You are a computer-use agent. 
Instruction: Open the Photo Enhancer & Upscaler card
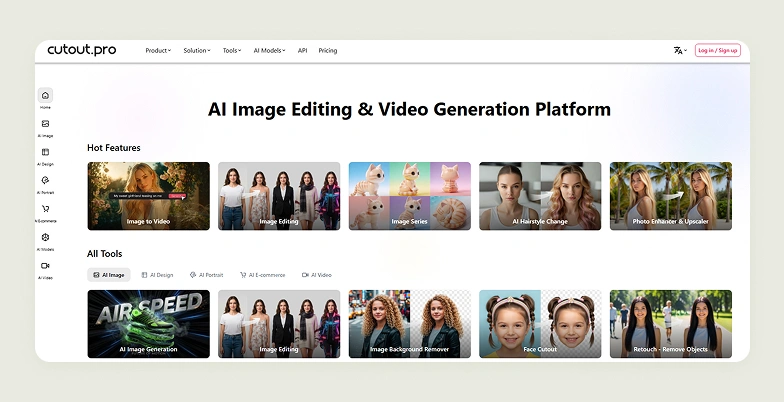click(670, 196)
